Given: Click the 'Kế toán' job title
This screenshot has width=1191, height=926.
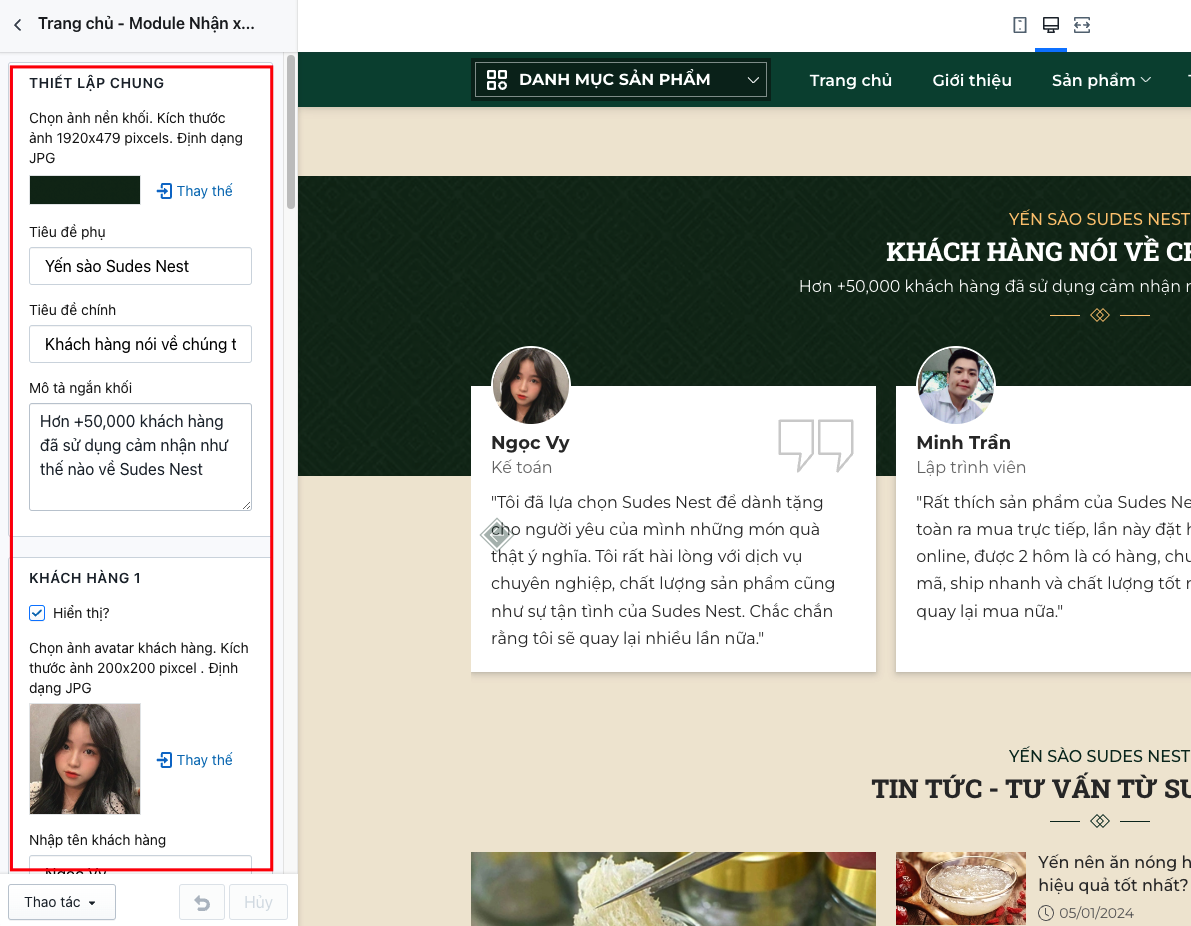Looking at the screenshot, I should [521, 467].
